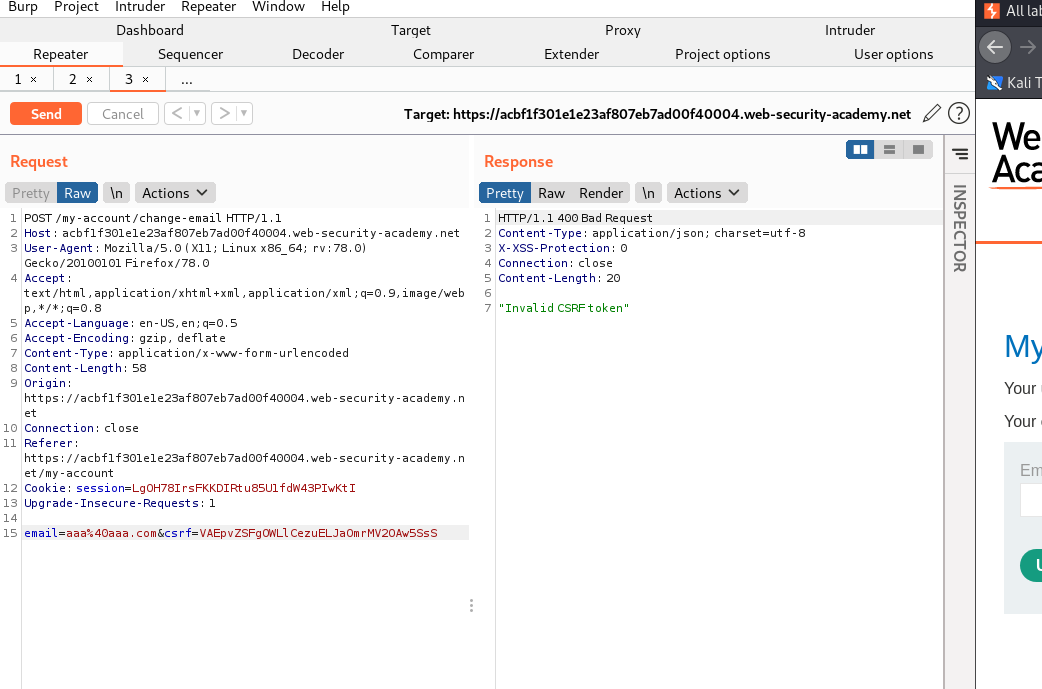Go to next request in history

click(225, 114)
